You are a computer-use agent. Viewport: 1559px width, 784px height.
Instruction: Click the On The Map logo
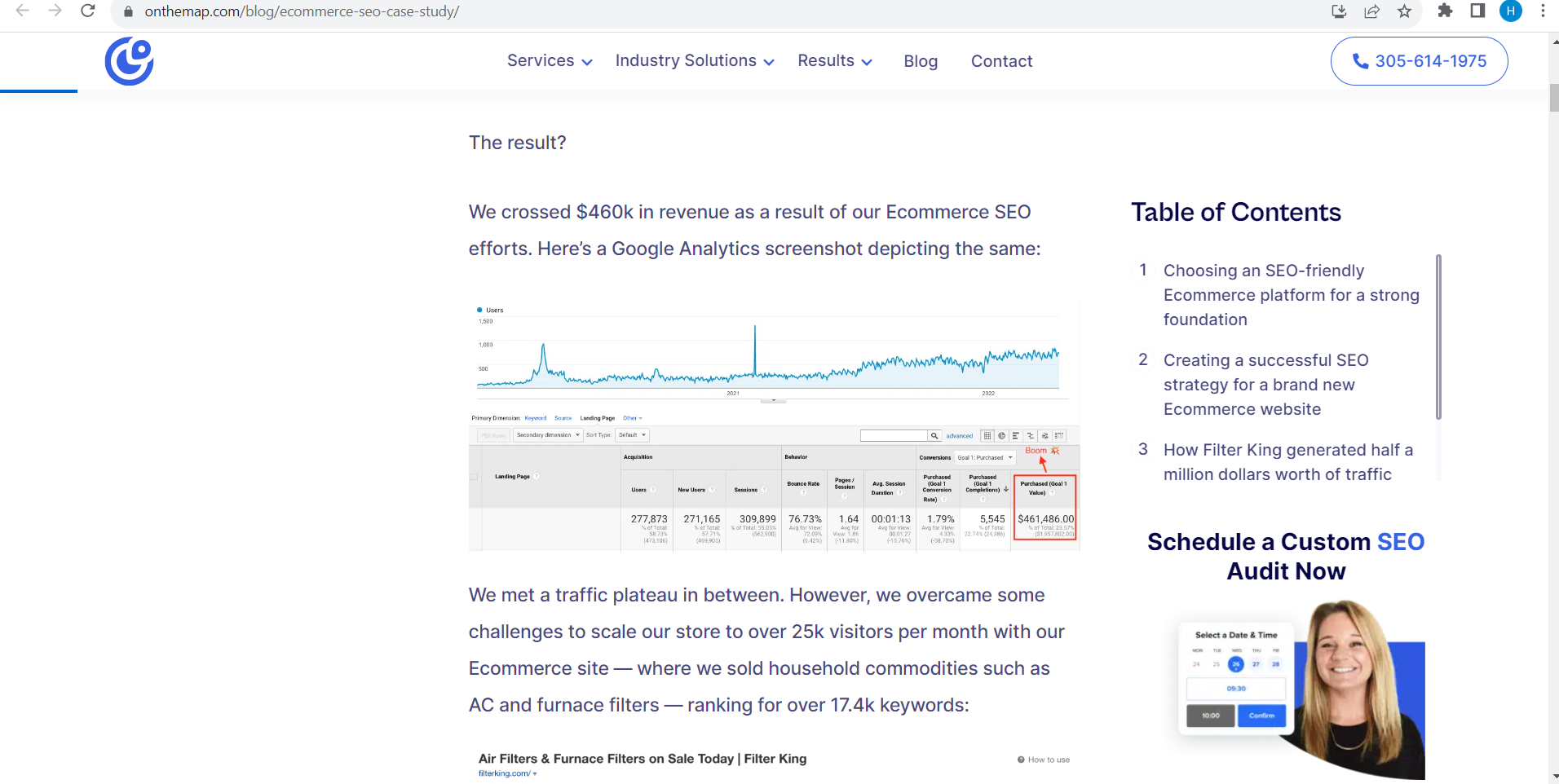point(129,61)
